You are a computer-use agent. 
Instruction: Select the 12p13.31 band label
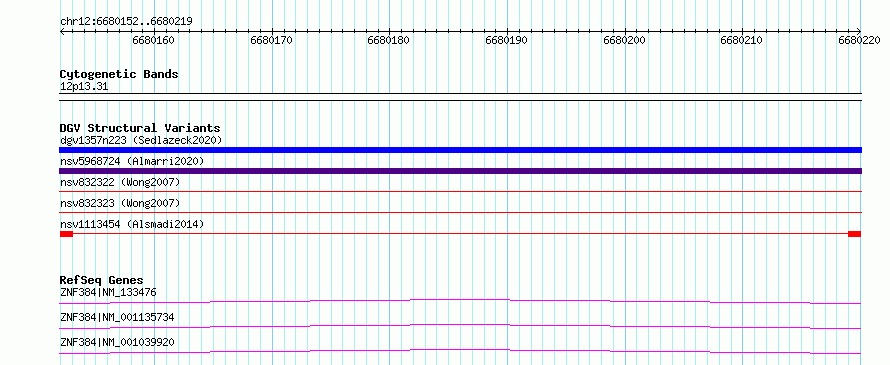click(x=84, y=87)
